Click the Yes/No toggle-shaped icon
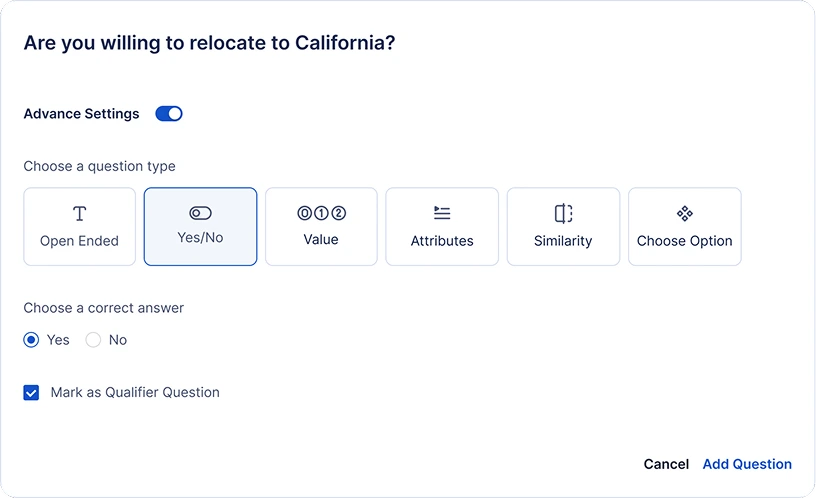The width and height of the screenshot is (816, 498). (200, 213)
